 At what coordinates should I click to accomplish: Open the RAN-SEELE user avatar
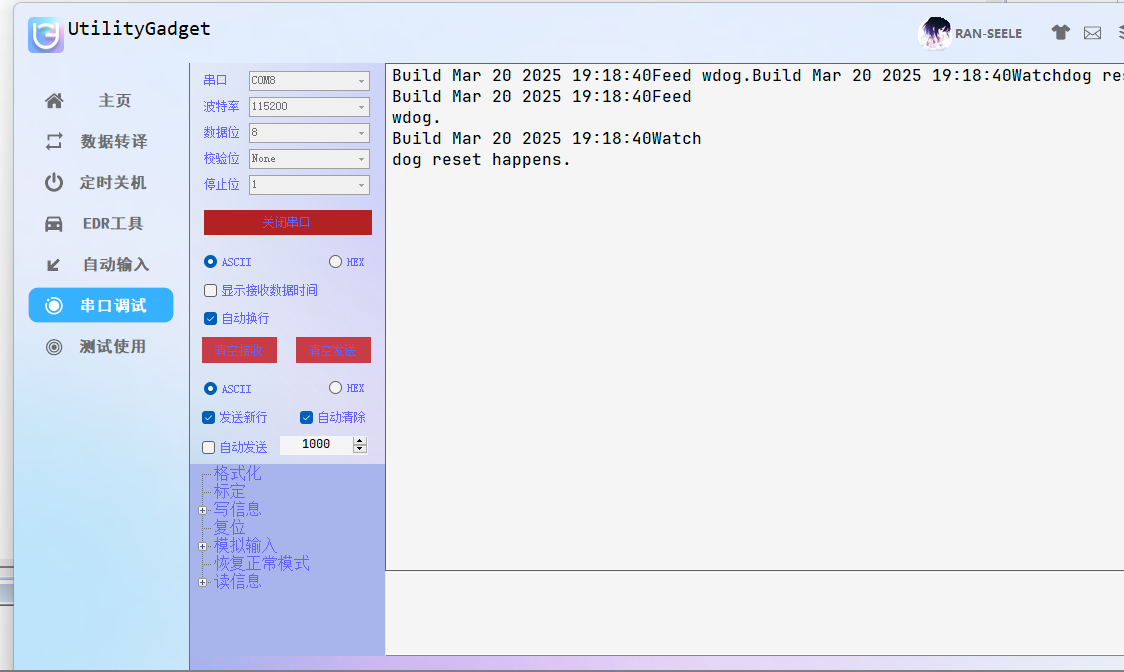[935, 33]
